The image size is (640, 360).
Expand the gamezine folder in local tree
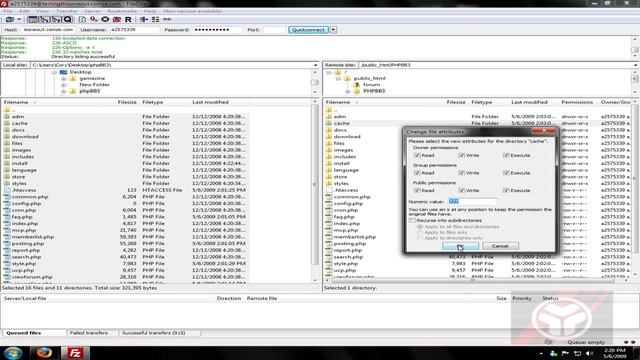point(64,78)
